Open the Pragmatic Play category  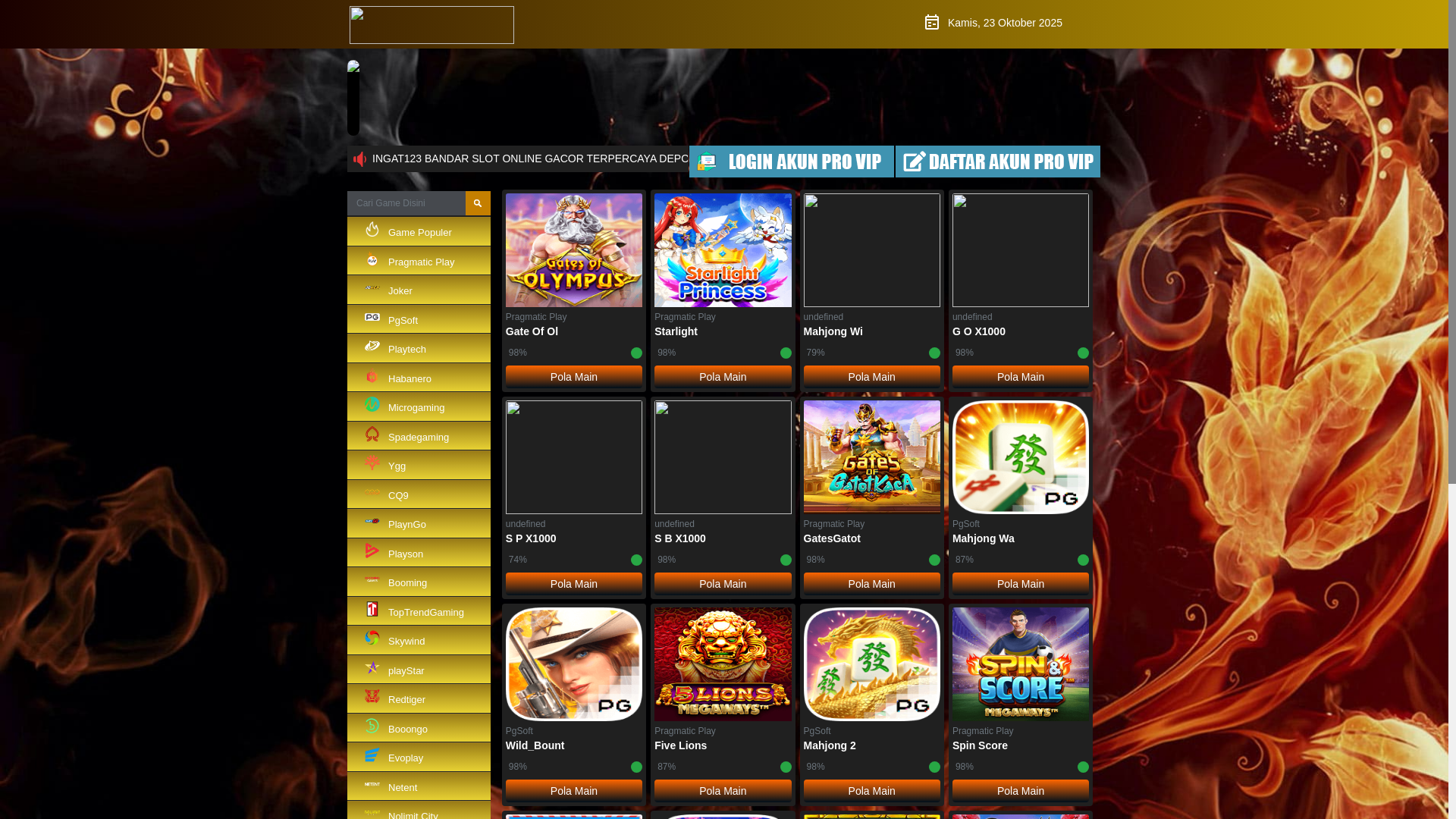[x=419, y=261]
